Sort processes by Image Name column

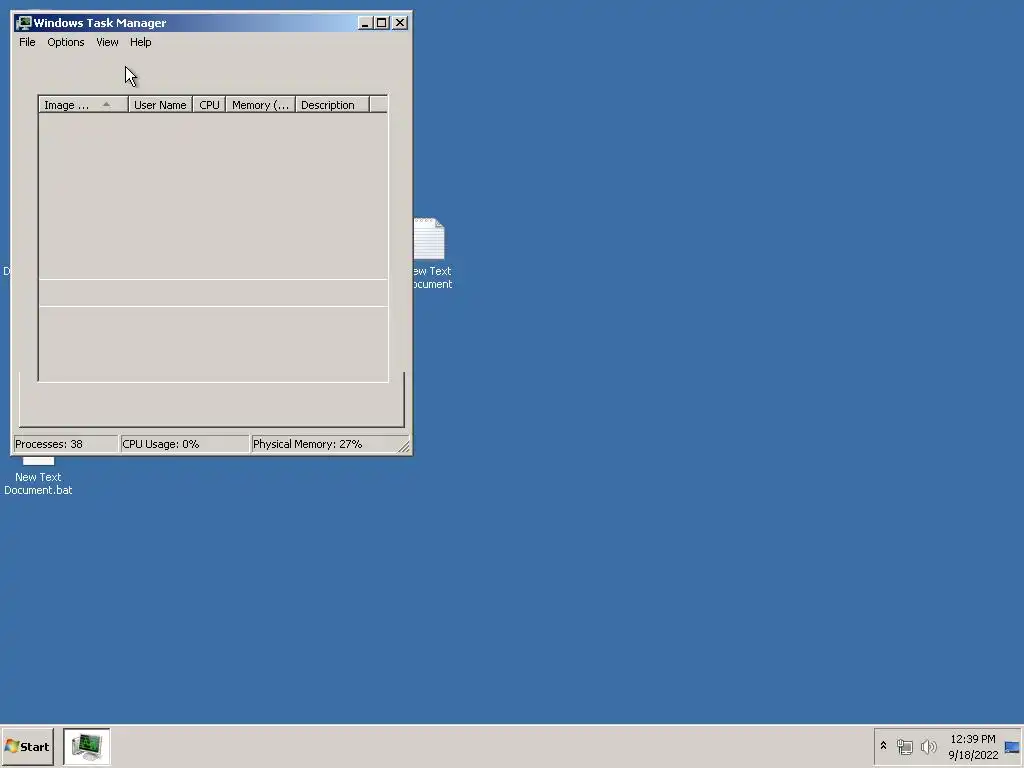click(83, 104)
